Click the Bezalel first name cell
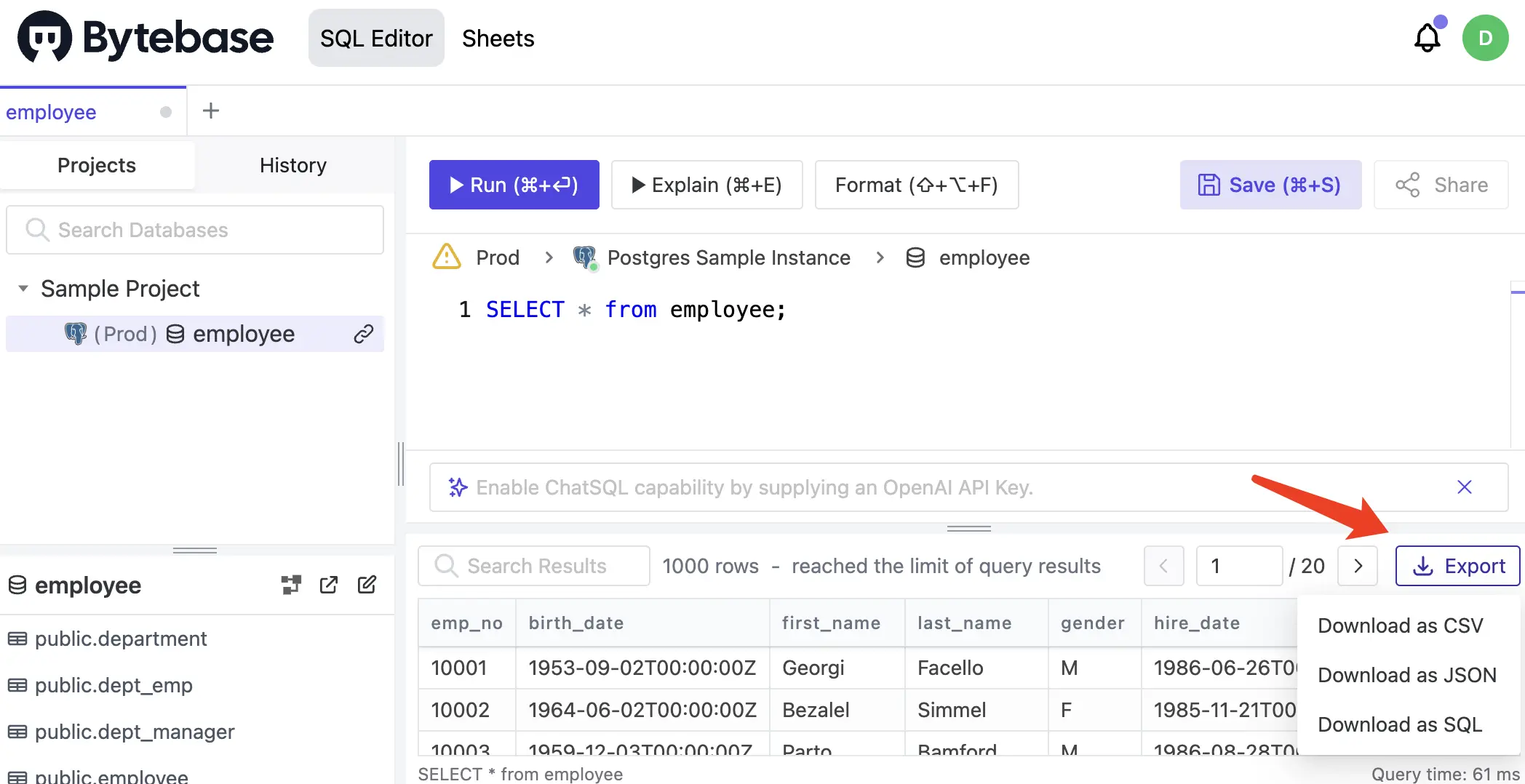The image size is (1525, 784). pyautogui.click(x=837, y=710)
